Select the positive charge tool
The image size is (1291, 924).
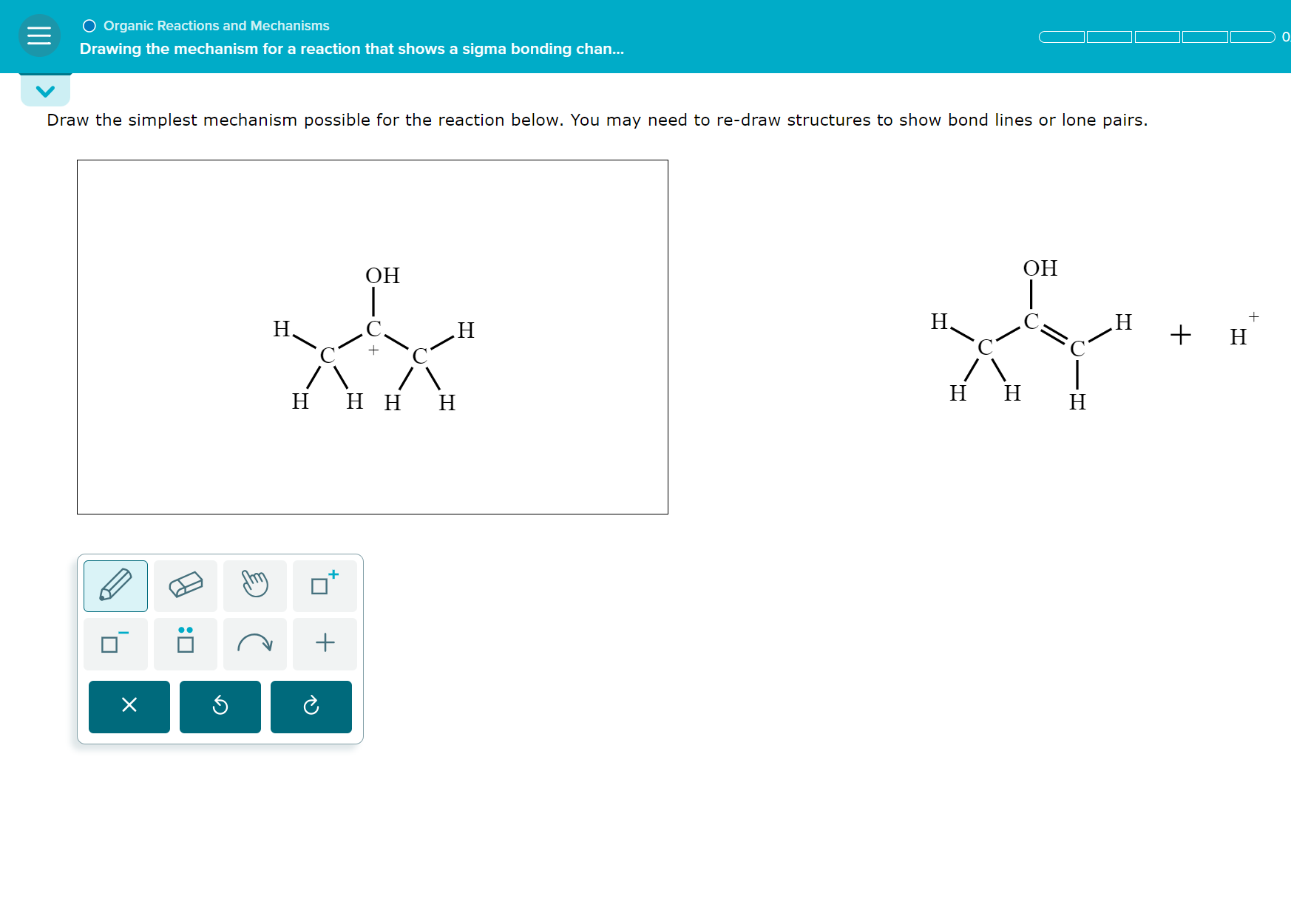click(324, 585)
